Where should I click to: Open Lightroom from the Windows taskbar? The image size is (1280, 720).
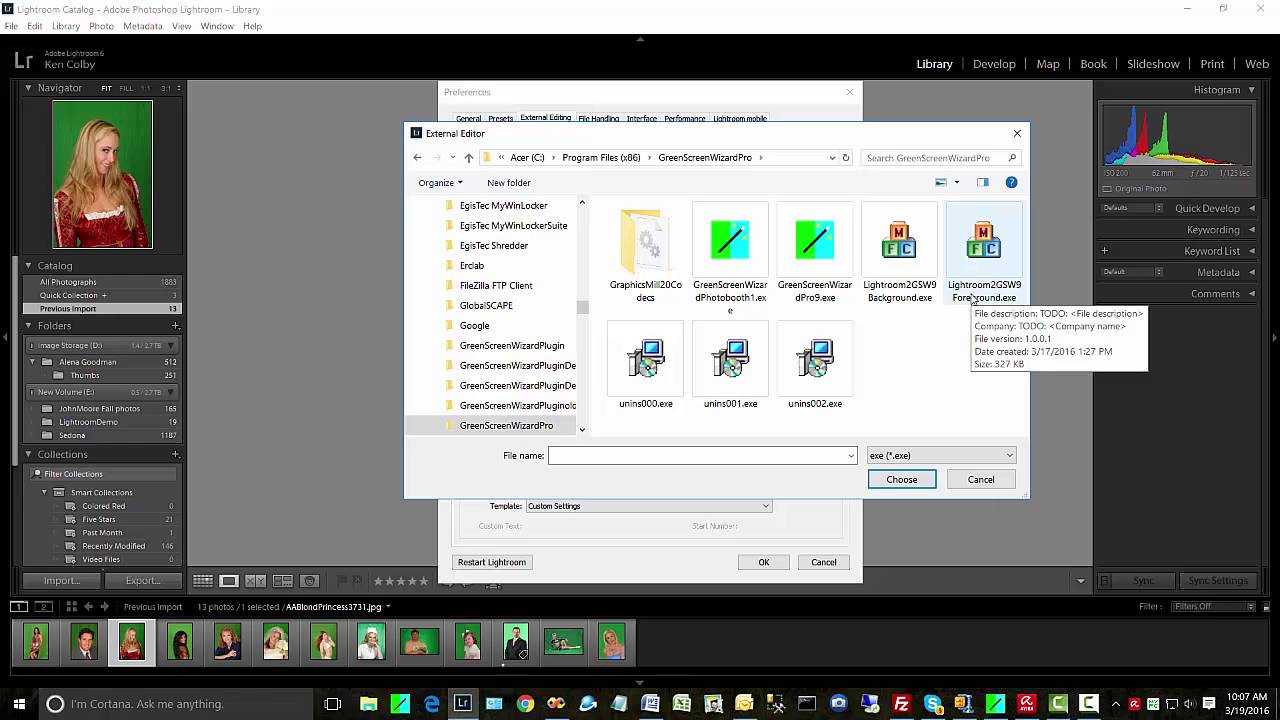(x=463, y=703)
